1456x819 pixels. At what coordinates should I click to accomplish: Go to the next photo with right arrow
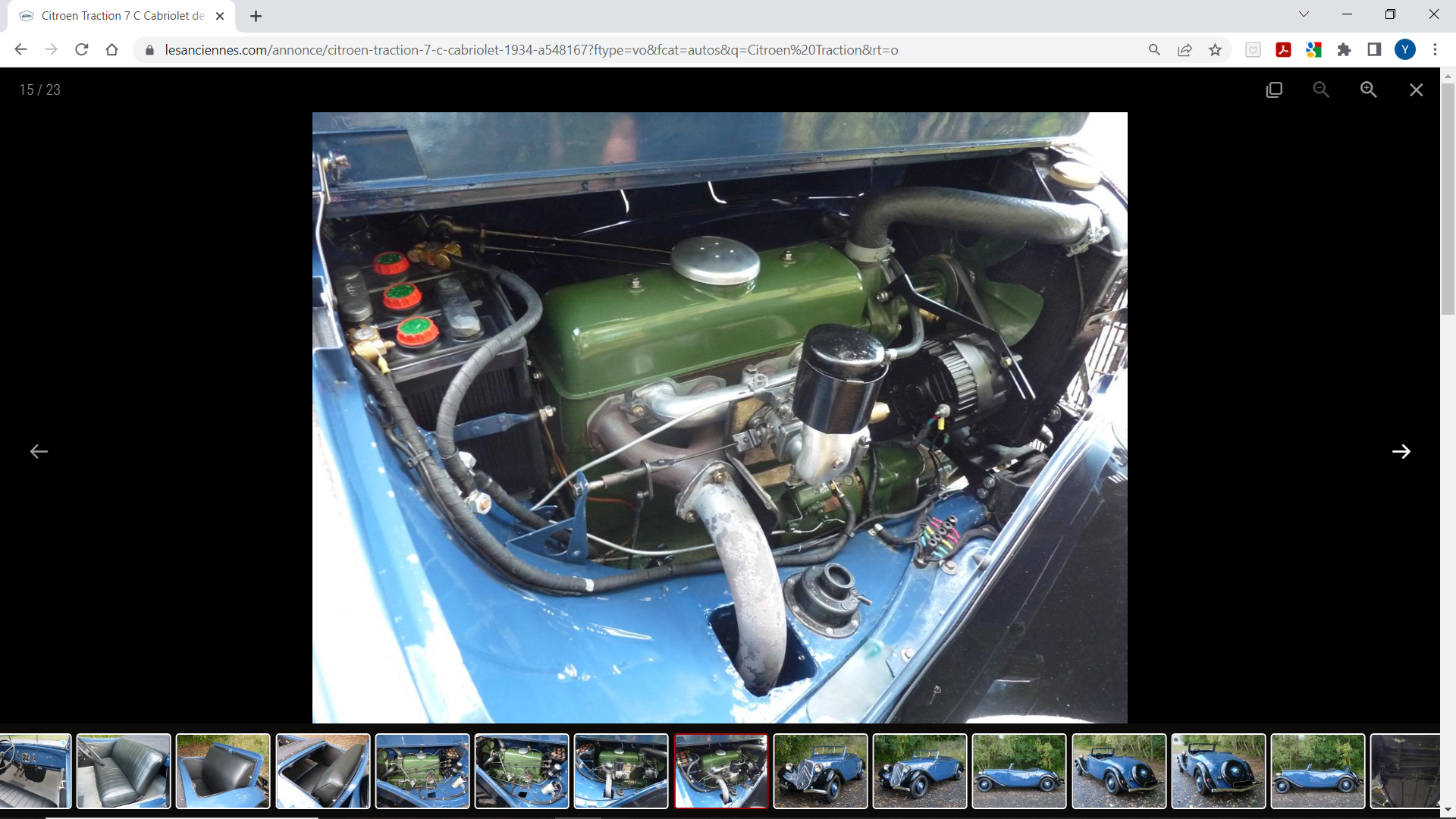coord(1401,452)
